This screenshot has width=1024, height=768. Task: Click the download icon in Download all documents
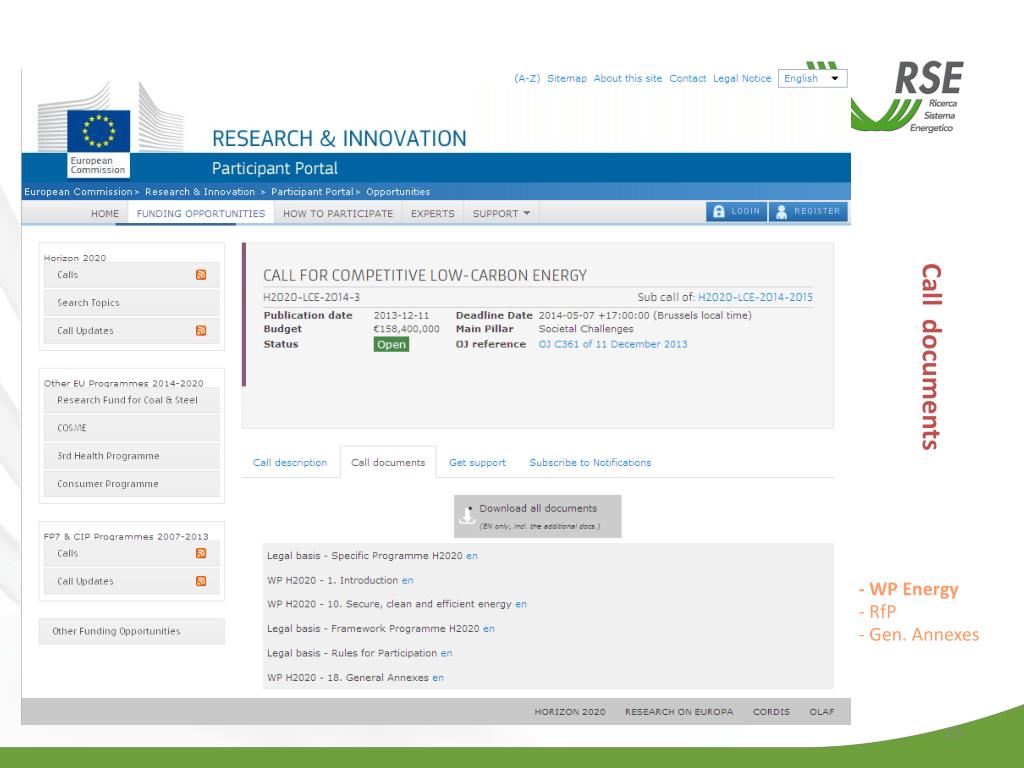(467, 515)
